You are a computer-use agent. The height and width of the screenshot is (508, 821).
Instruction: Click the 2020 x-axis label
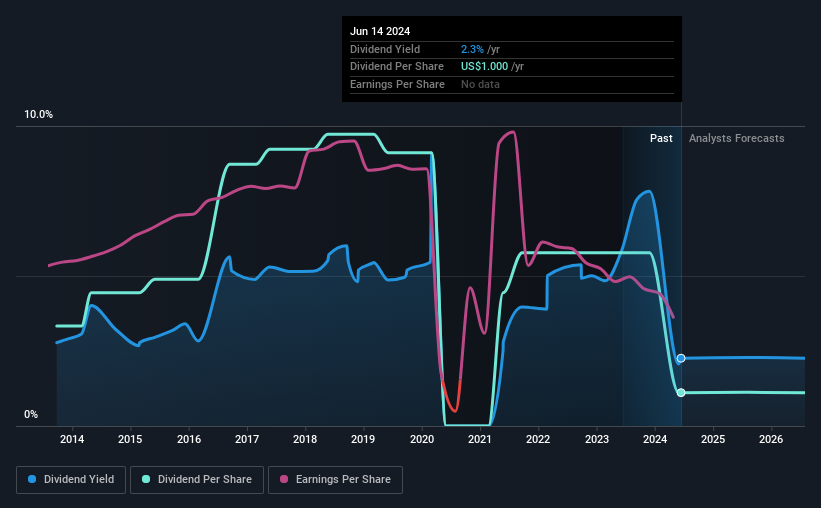point(421,439)
